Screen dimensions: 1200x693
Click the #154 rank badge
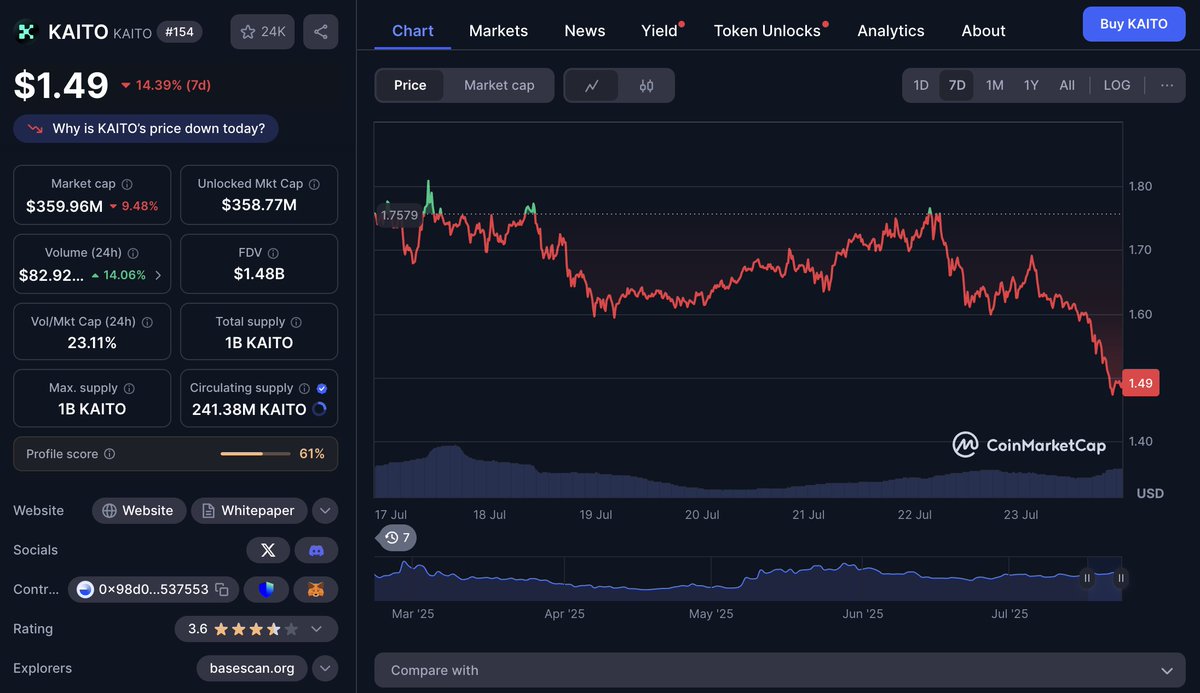180,32
